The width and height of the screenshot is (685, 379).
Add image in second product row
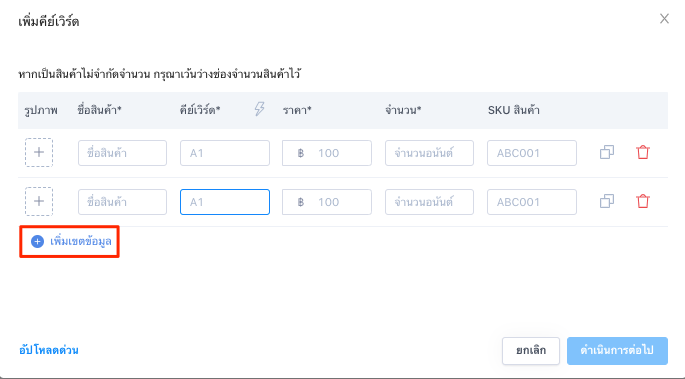[39, 201]
